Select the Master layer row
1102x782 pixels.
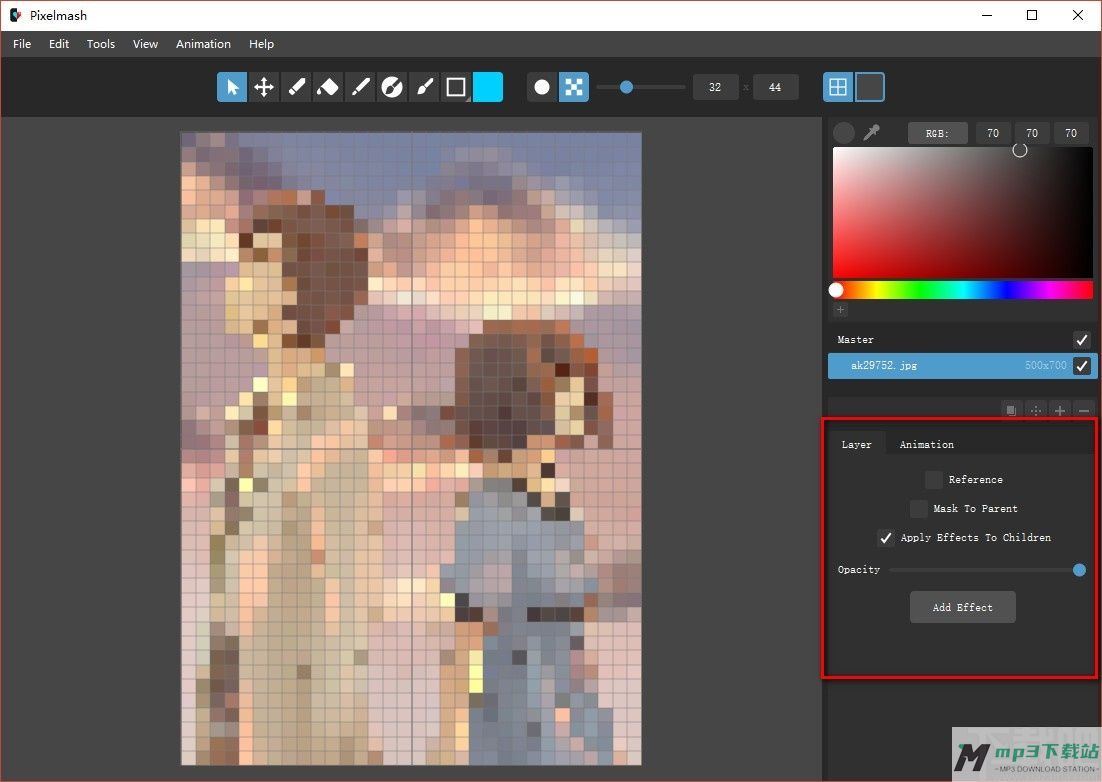[962, 340]
